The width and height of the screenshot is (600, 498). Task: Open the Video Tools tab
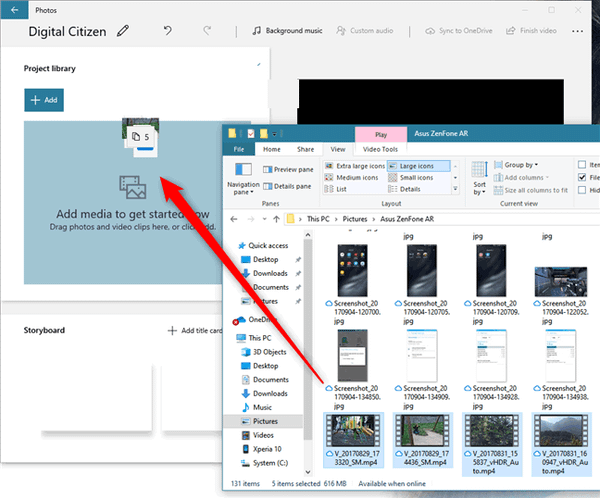point(380,149)
